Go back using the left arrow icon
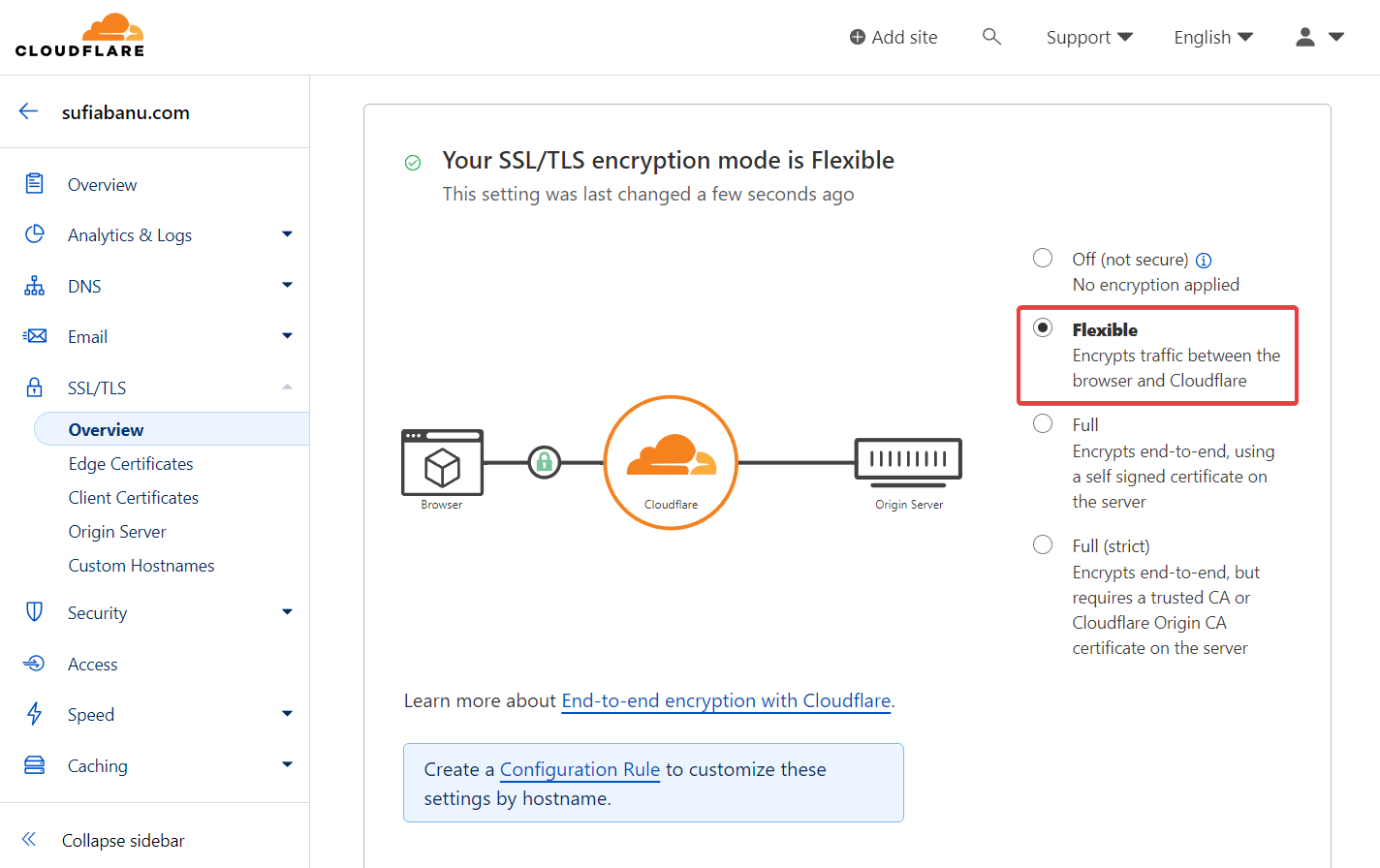 (29, 111)
